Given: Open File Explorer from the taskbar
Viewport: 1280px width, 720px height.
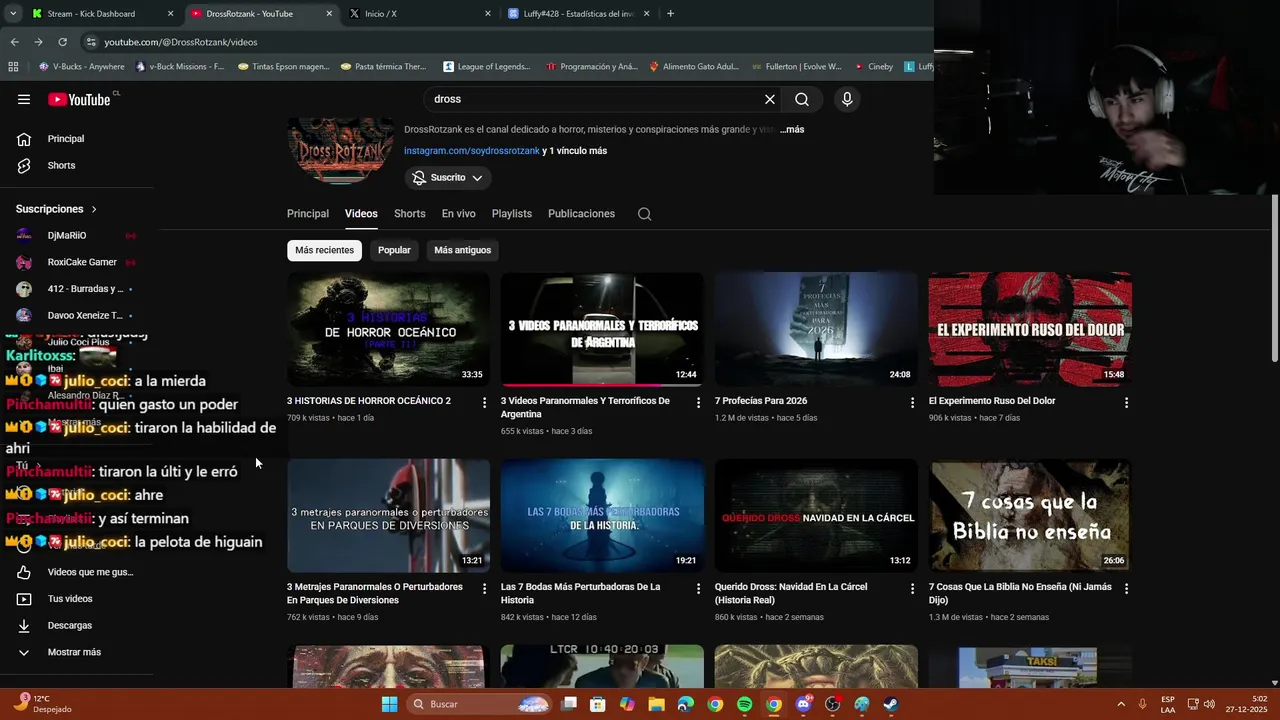Looking at the screenshot, I should pyautogui.click(x=656, y=704).
